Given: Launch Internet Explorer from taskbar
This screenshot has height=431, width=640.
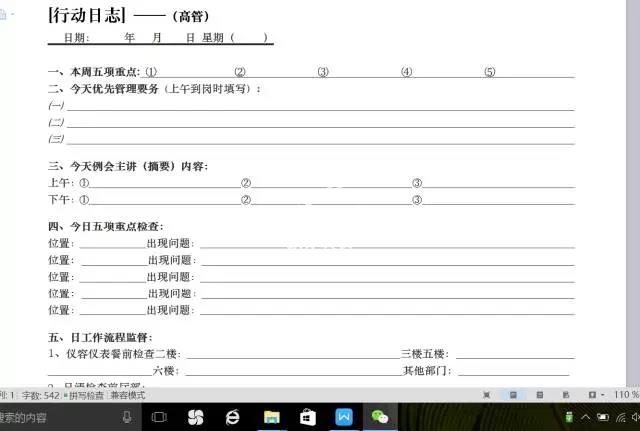Looking at the screenshot, I should coord(233,417).
